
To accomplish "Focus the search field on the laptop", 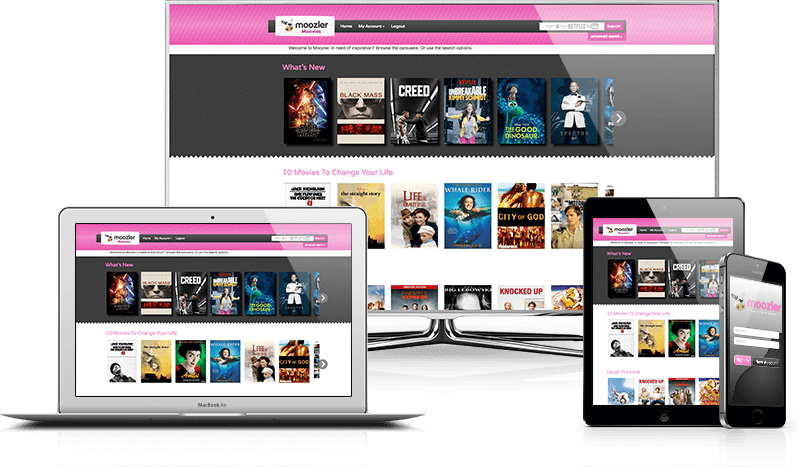I will pos(292,238).
